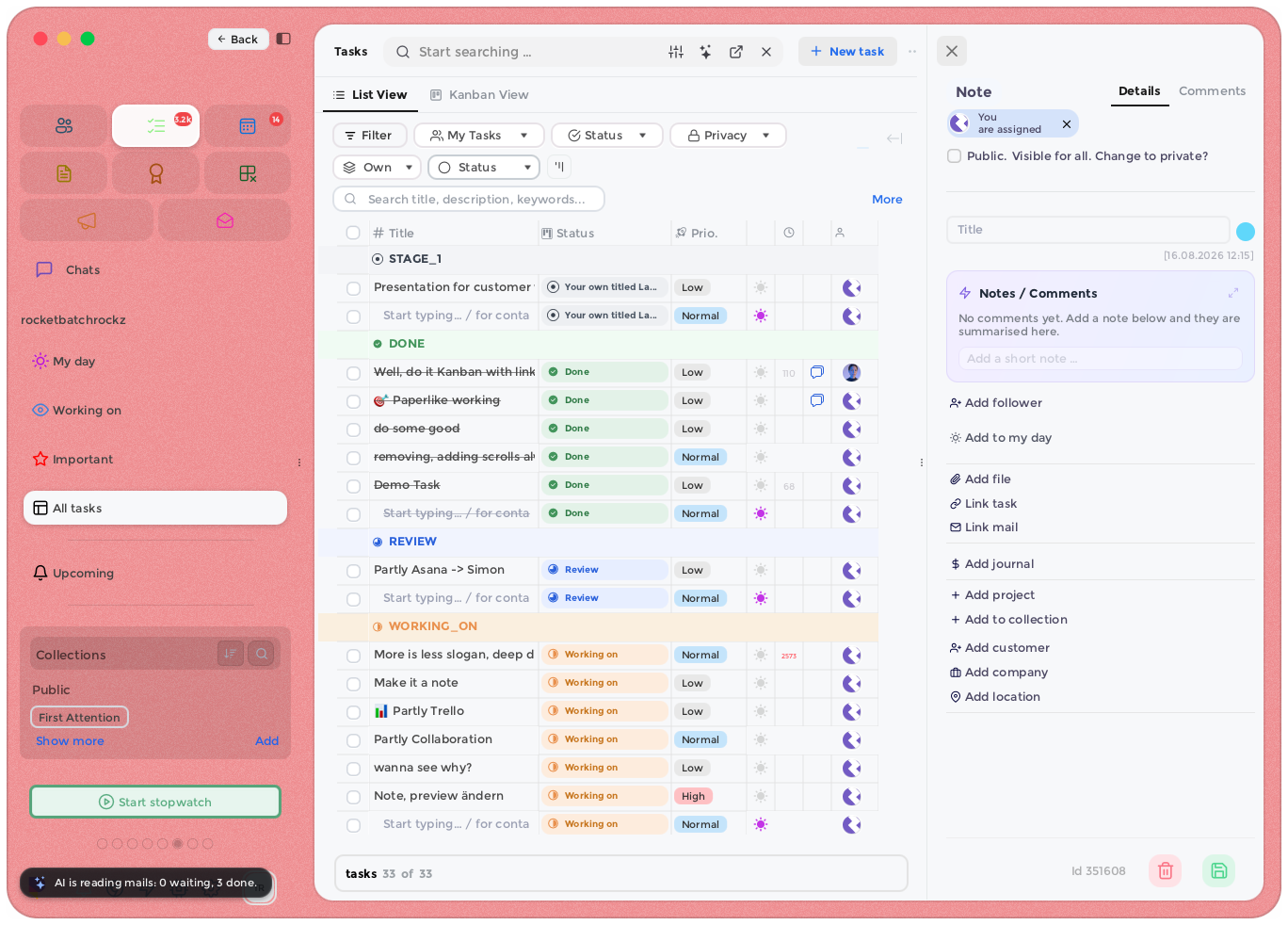Screen dimensions: 1288x925
Task: Open the comment bubble on Paperlike working
Action: pos(817,400)
